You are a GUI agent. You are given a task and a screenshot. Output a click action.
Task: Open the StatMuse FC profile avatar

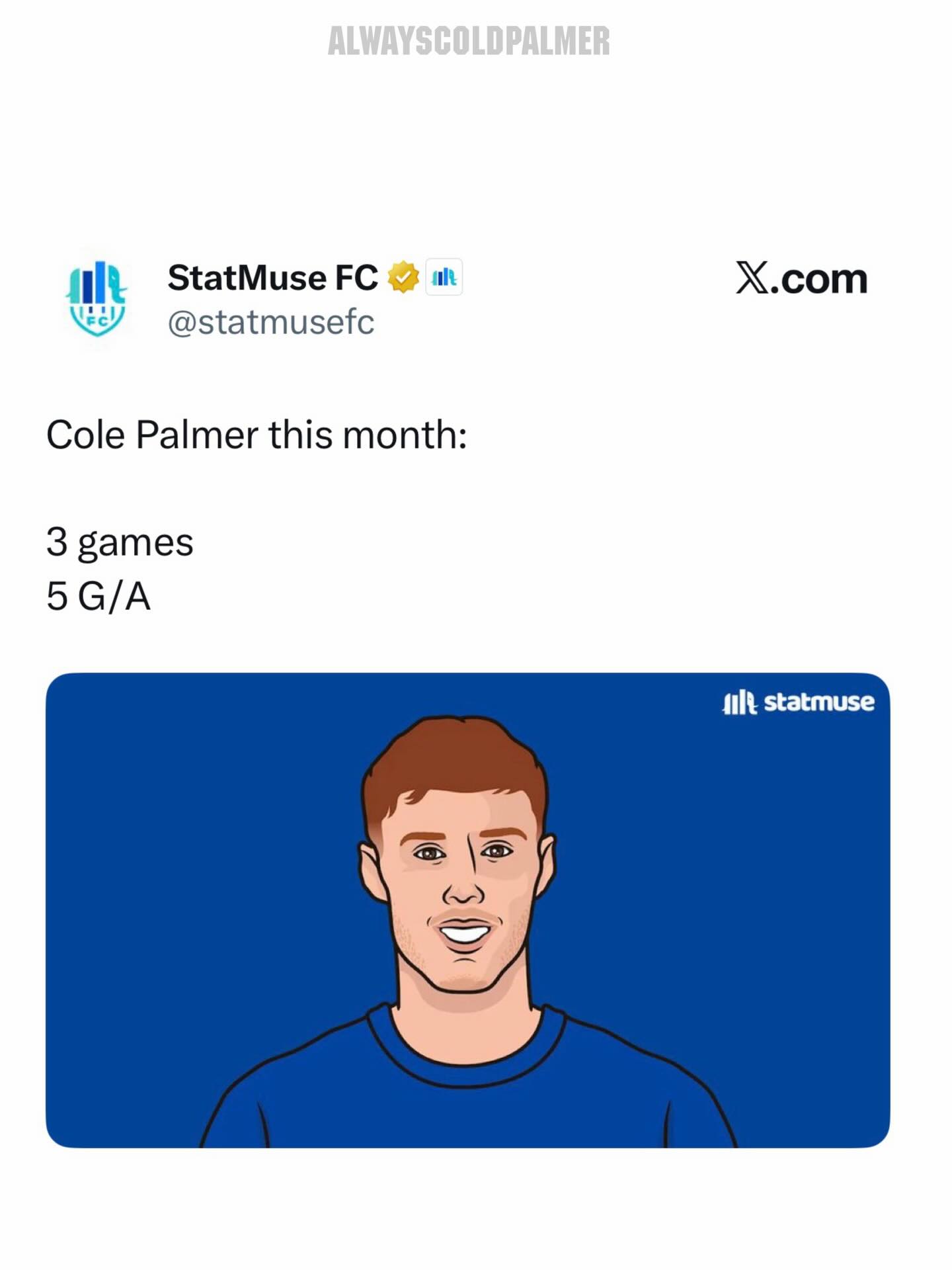(97, 298)
